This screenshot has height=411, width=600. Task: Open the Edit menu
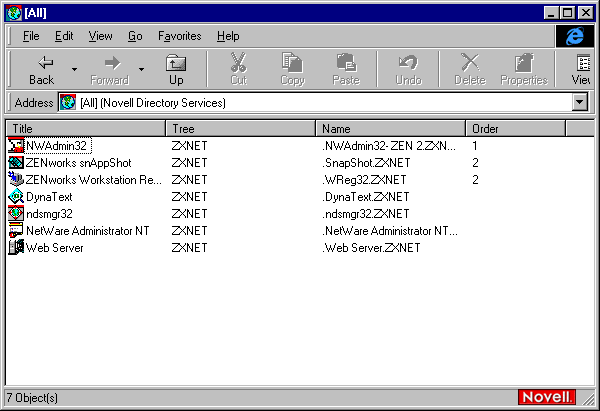point(64,36)
